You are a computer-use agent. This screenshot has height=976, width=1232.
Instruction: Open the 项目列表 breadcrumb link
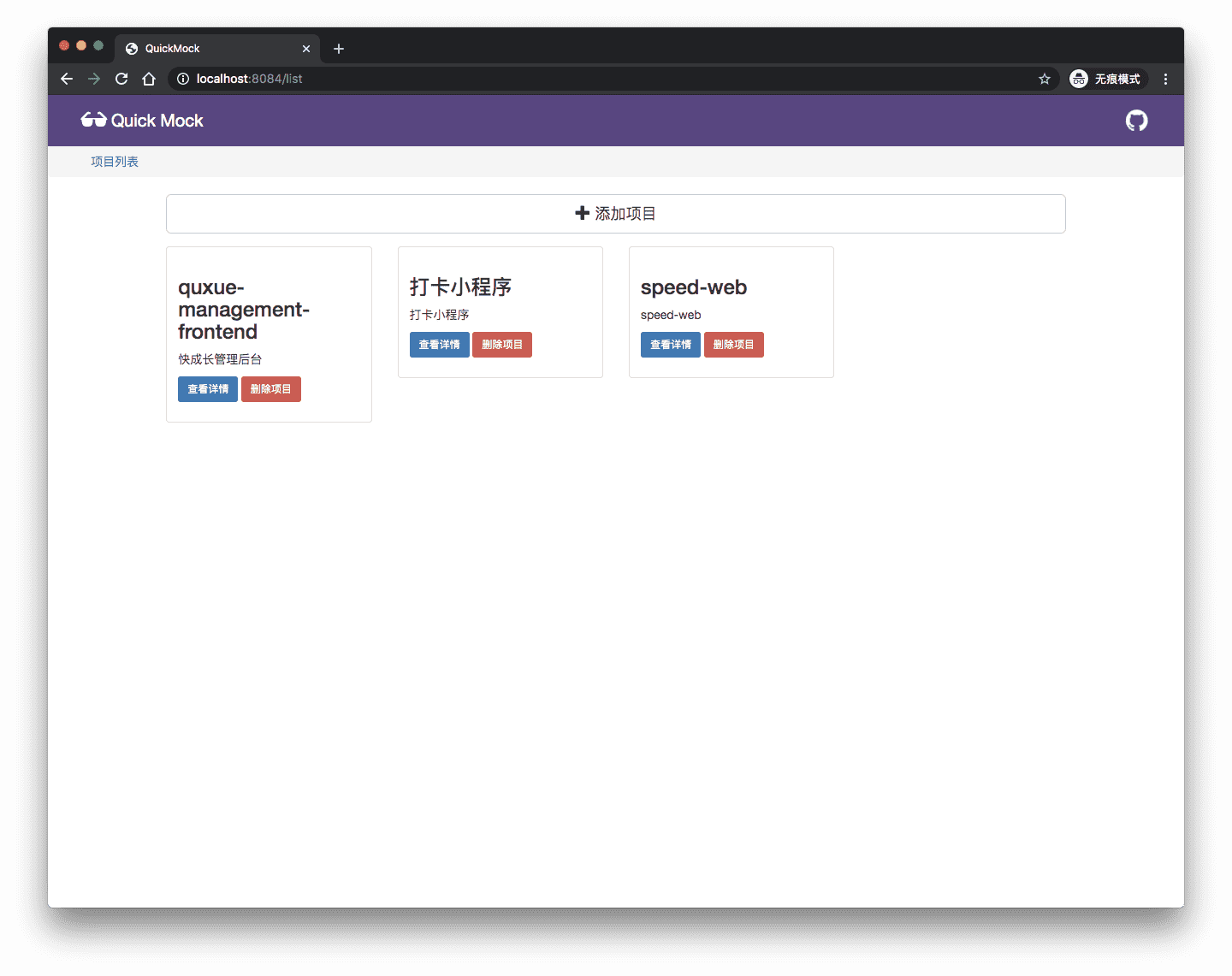tap(115, 162)
